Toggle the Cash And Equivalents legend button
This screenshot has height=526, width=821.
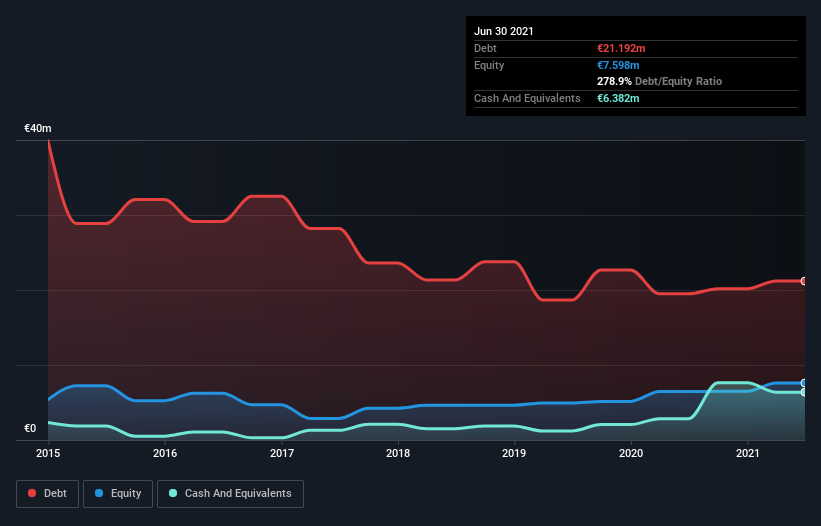point(230,494)
